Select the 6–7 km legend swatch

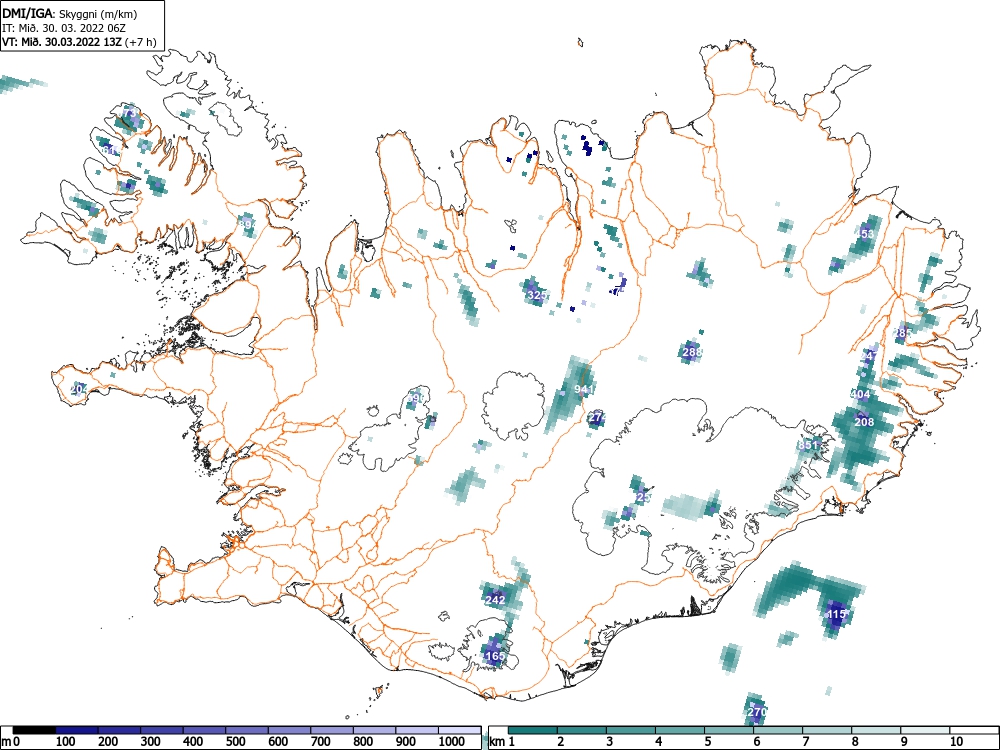778,730
